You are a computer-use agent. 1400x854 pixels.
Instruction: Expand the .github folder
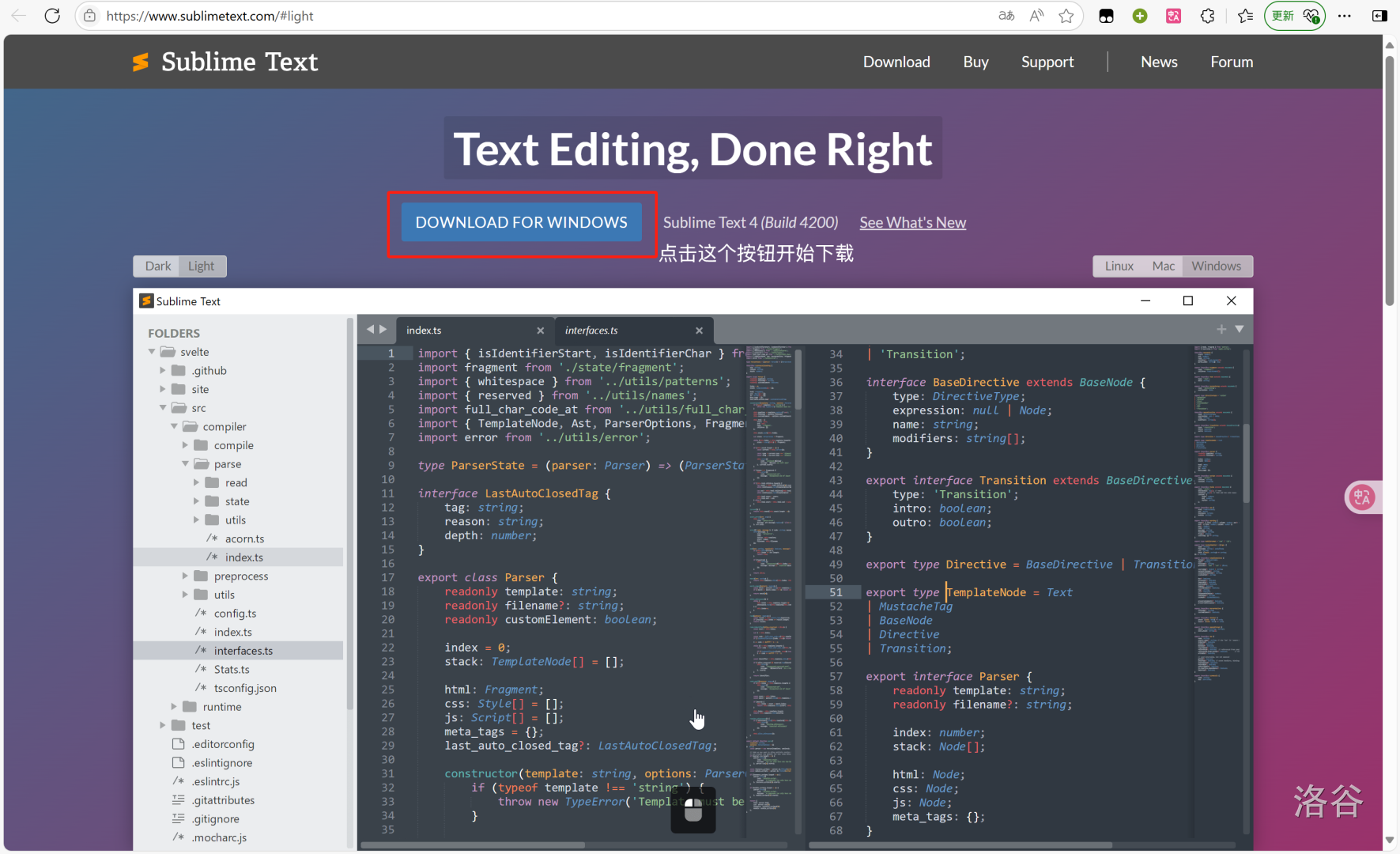click(x=164, y=370)
